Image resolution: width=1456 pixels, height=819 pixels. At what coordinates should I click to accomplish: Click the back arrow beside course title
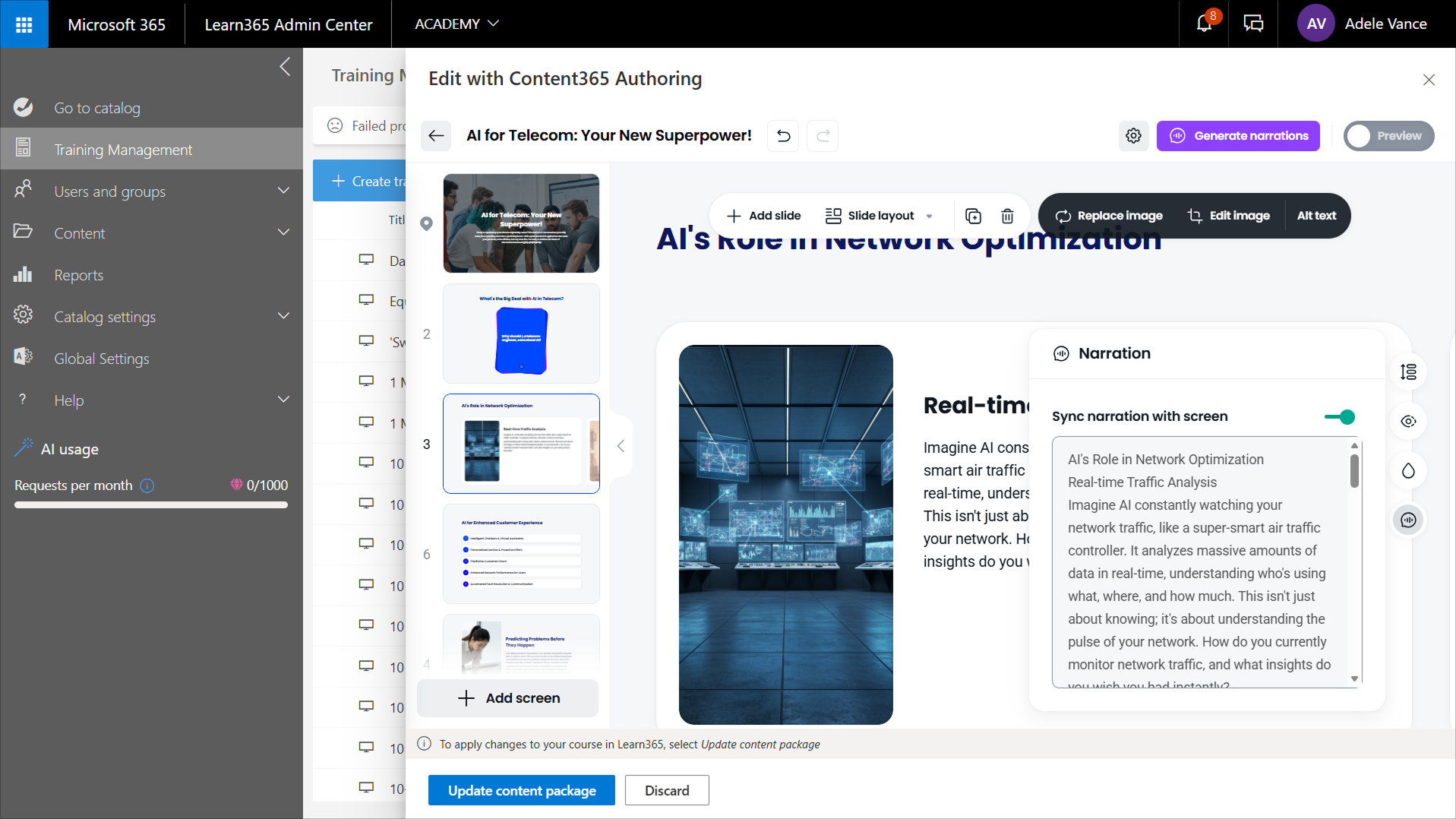click(x=436, y=136)
